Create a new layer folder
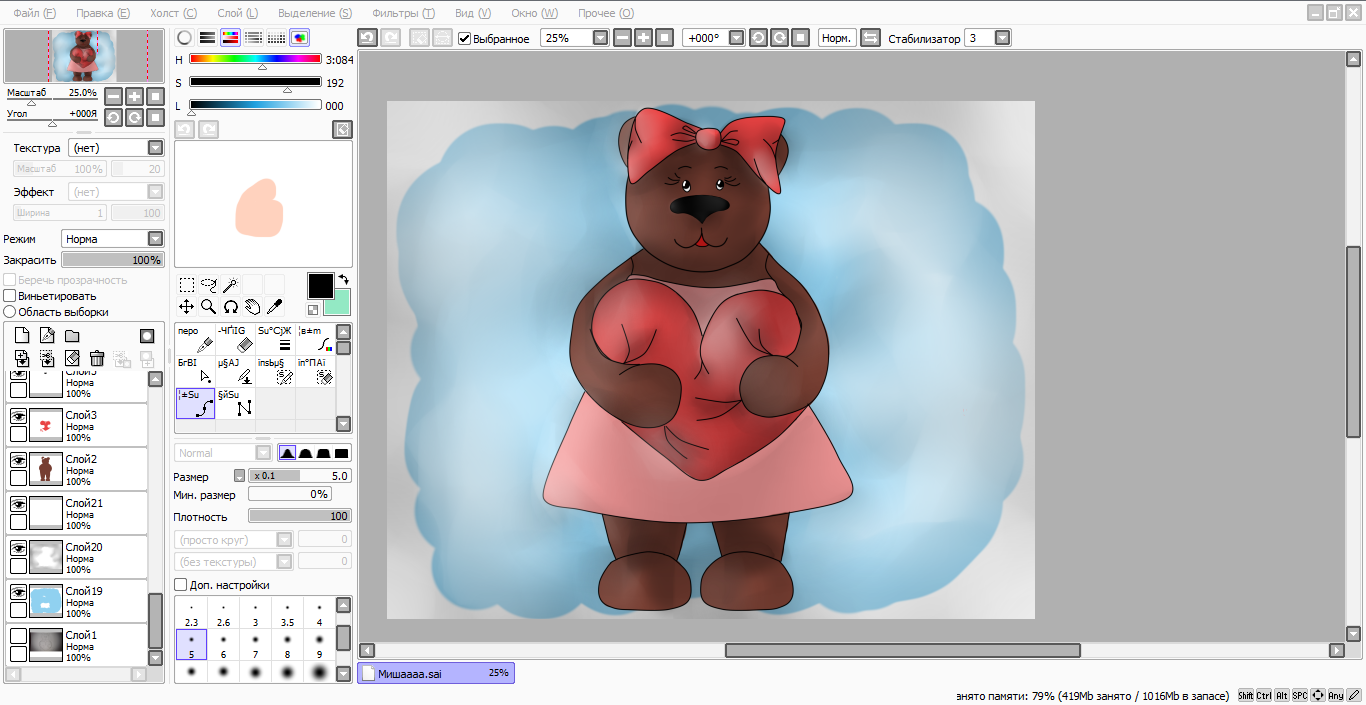This screenshot has width=1366, height=705. (x=72, y=336)
